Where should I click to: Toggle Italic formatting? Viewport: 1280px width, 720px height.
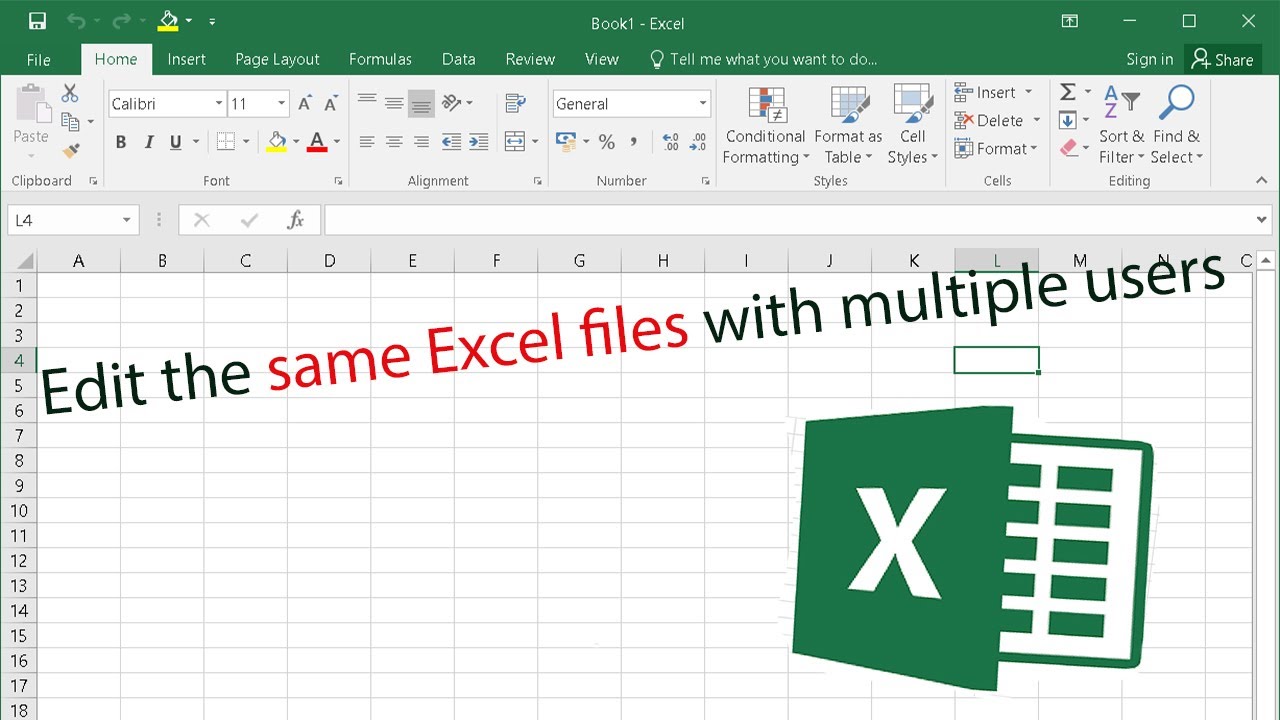149,142
